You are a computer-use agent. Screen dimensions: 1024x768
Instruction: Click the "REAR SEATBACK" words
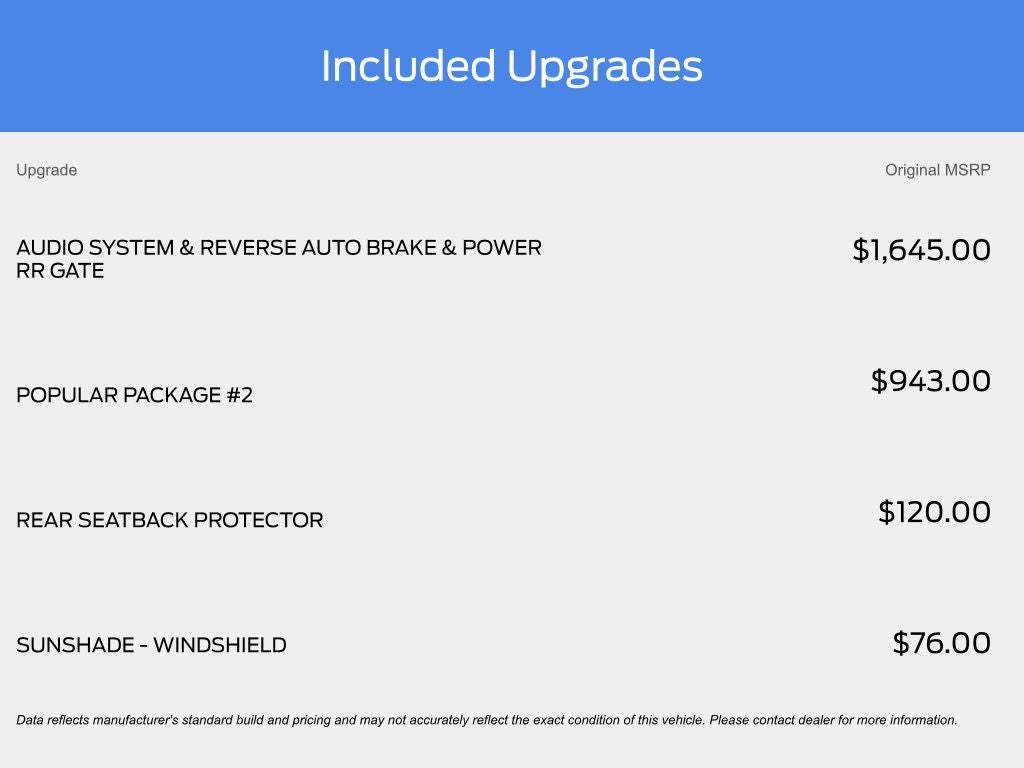coord(102,520)
